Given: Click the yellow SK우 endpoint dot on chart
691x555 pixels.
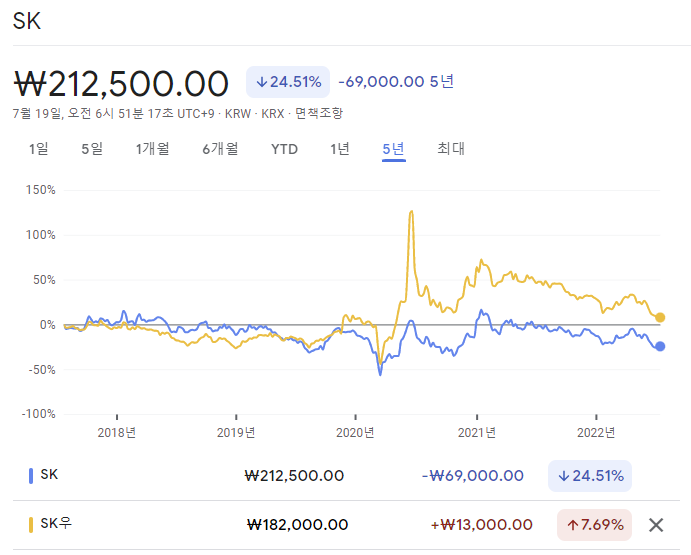Looking at the screenshot, I should click(x=660, y=317).
